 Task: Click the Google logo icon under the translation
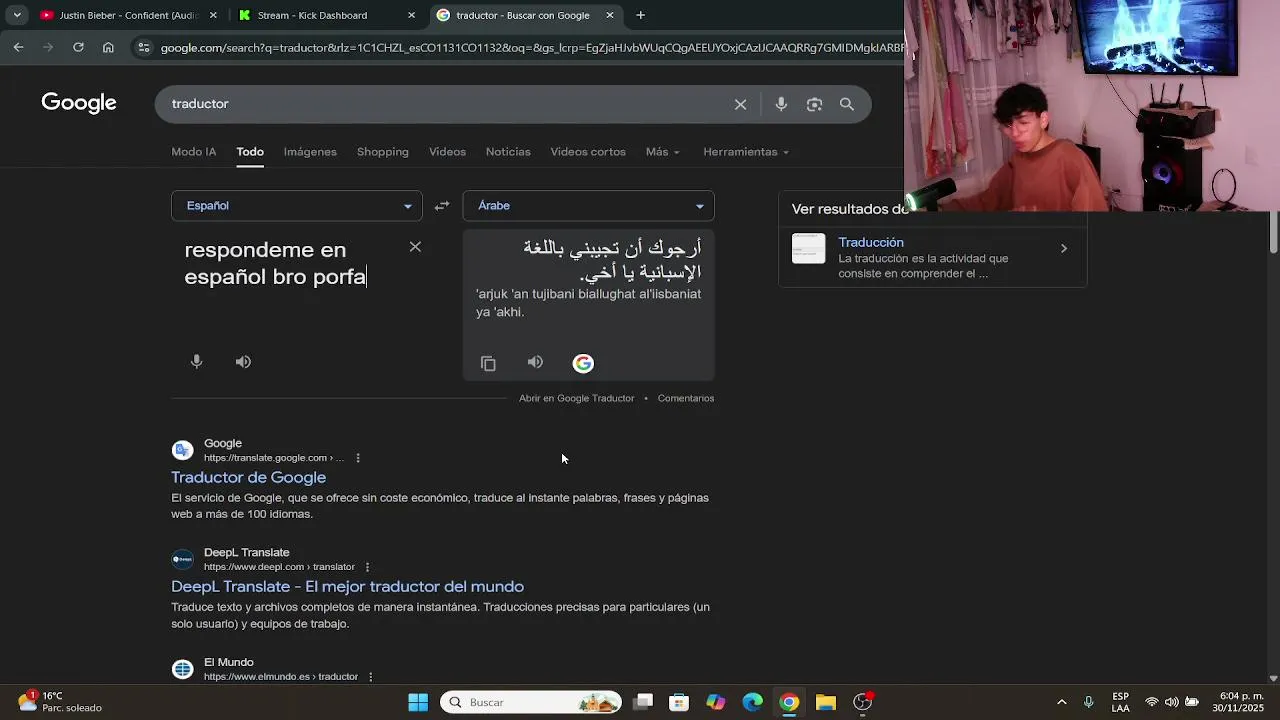583,363
